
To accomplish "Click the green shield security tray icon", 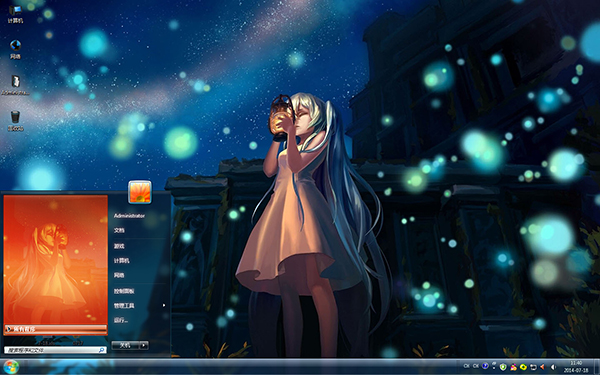I will [503, 367].
